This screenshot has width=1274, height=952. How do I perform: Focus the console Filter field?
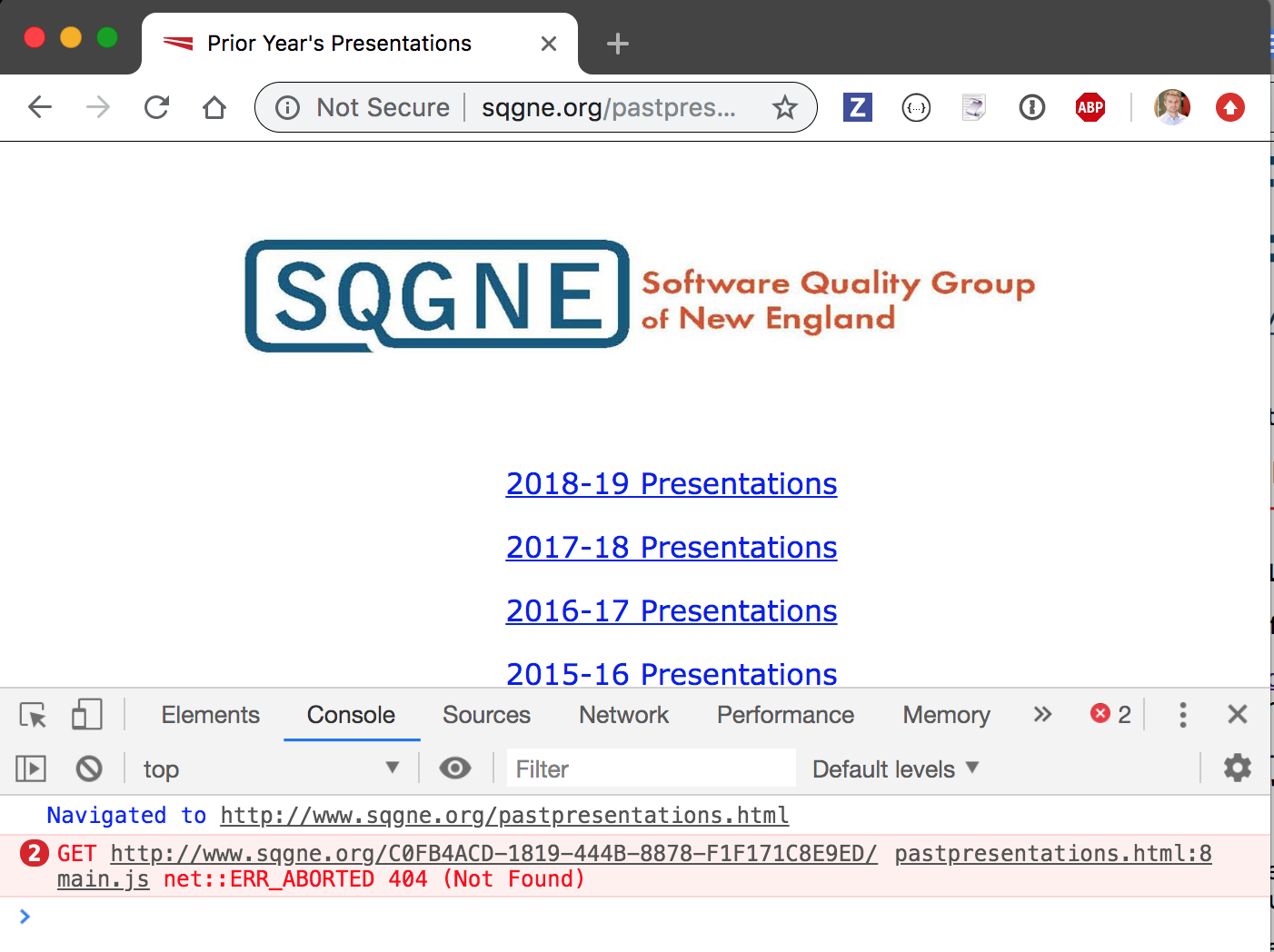click(652, 769)
